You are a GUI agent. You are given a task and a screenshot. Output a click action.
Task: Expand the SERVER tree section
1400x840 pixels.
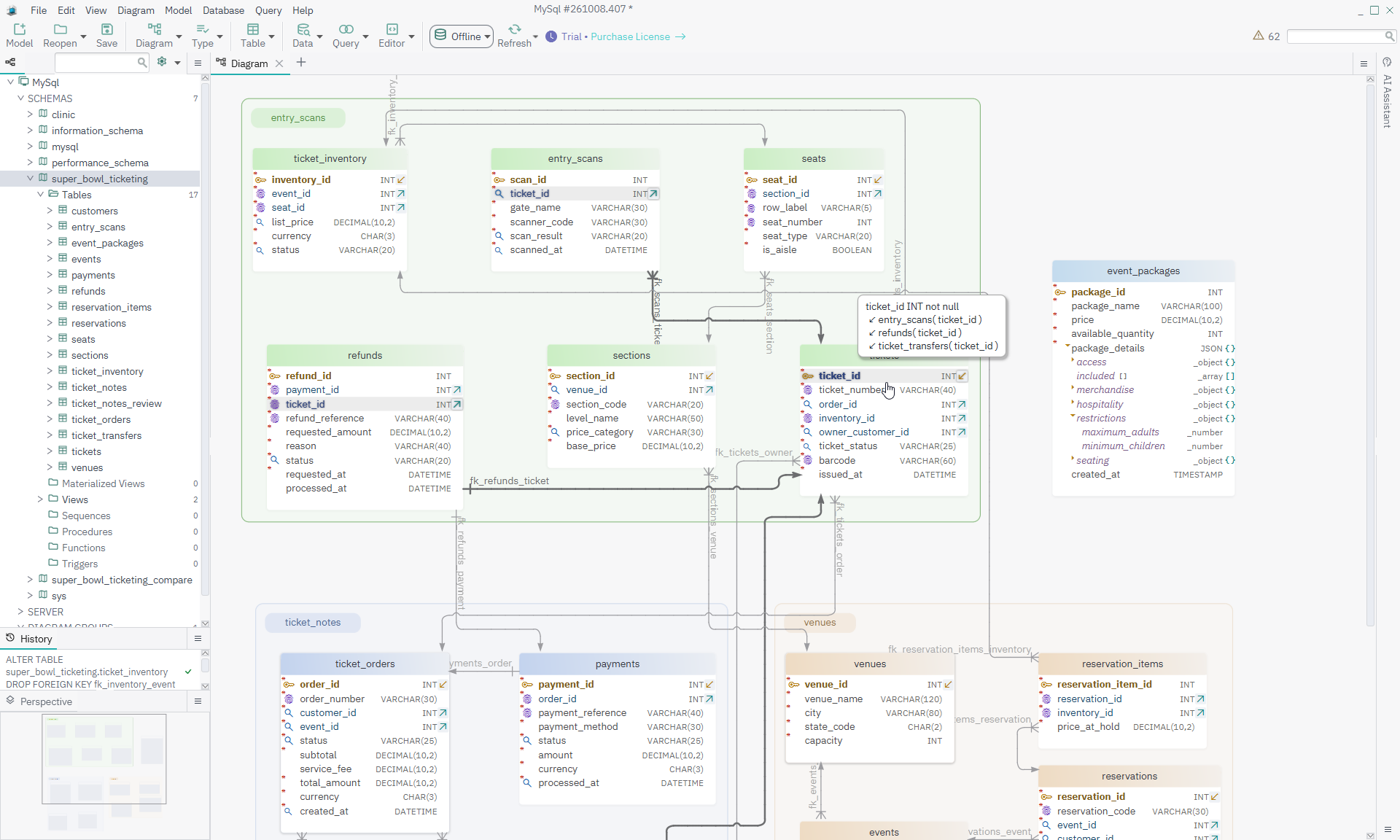click(20, 612)
